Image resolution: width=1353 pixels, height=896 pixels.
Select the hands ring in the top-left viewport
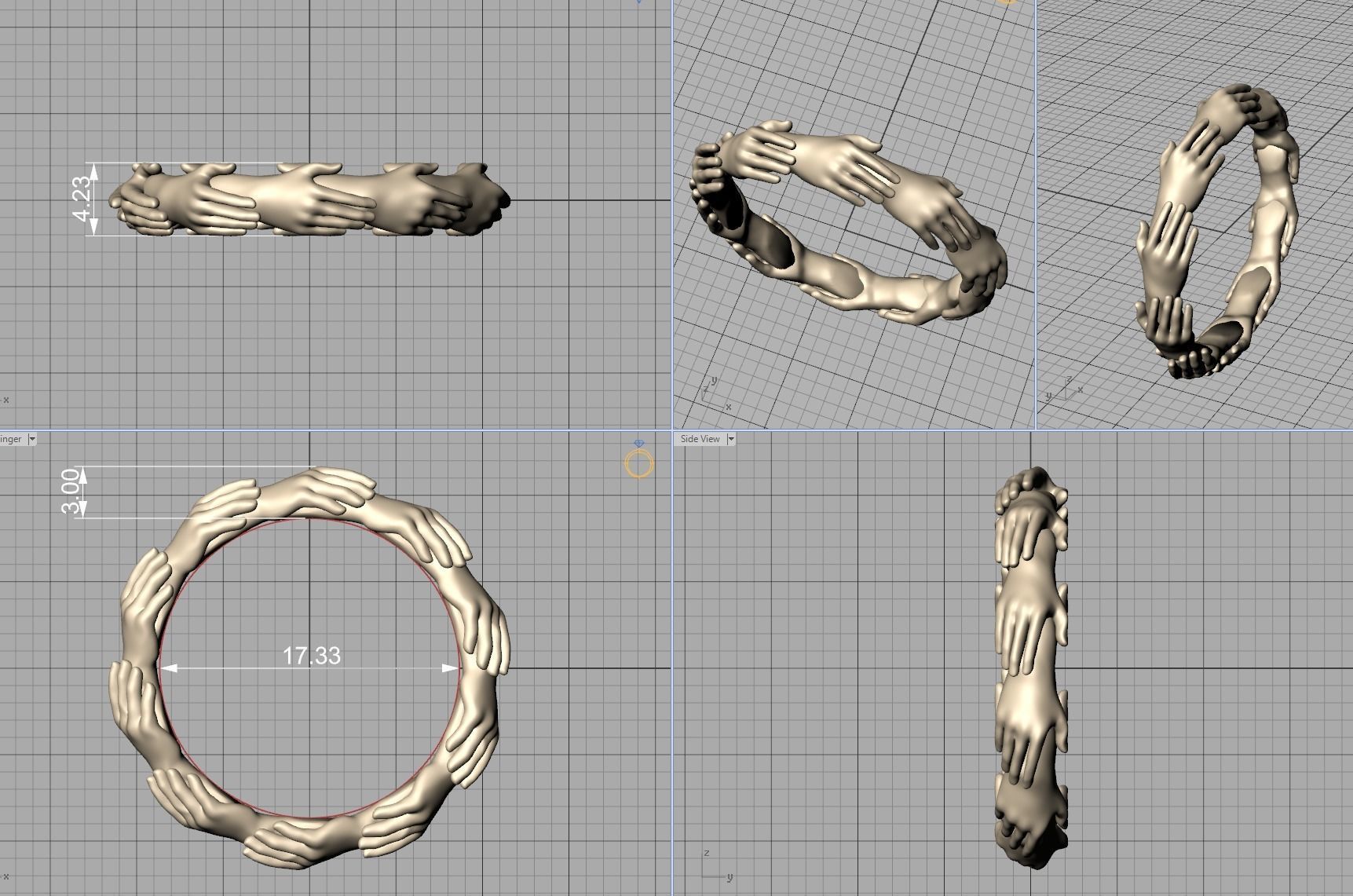(309, 199)
